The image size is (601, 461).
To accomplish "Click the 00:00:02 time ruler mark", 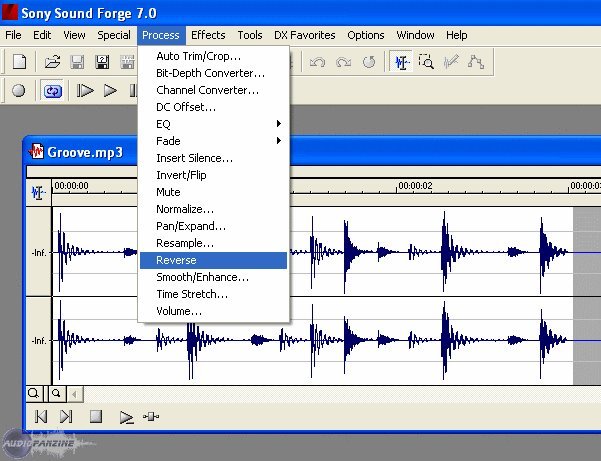I will point(415,186).
